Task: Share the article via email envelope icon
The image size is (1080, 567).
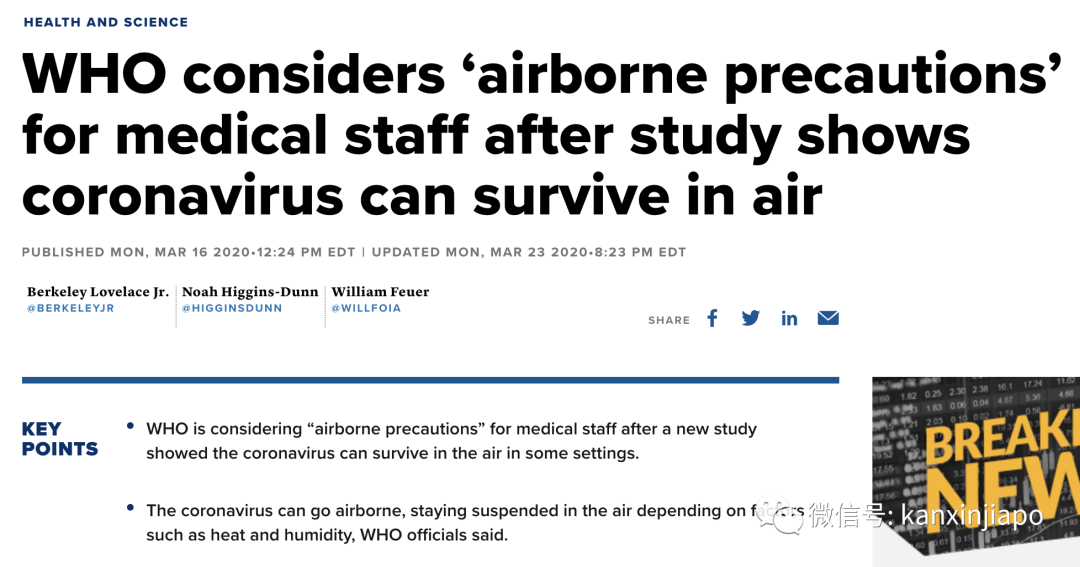Action: point(828,318)
